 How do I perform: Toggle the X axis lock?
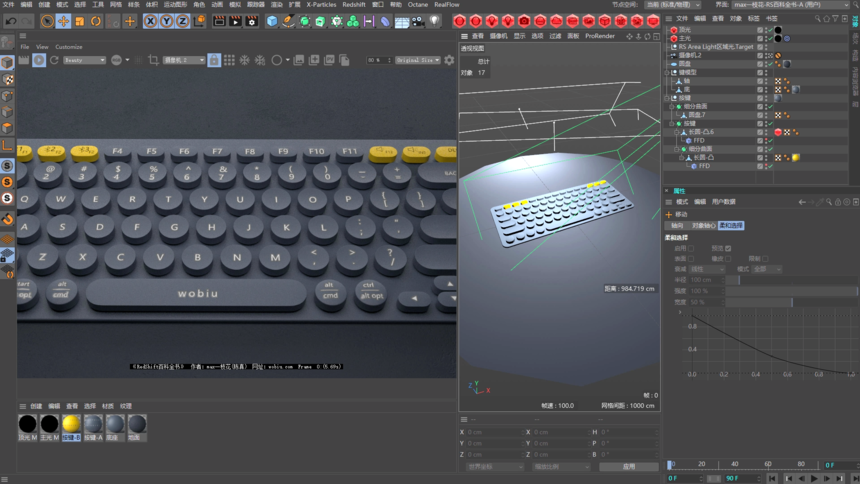(x=150, y=21)
